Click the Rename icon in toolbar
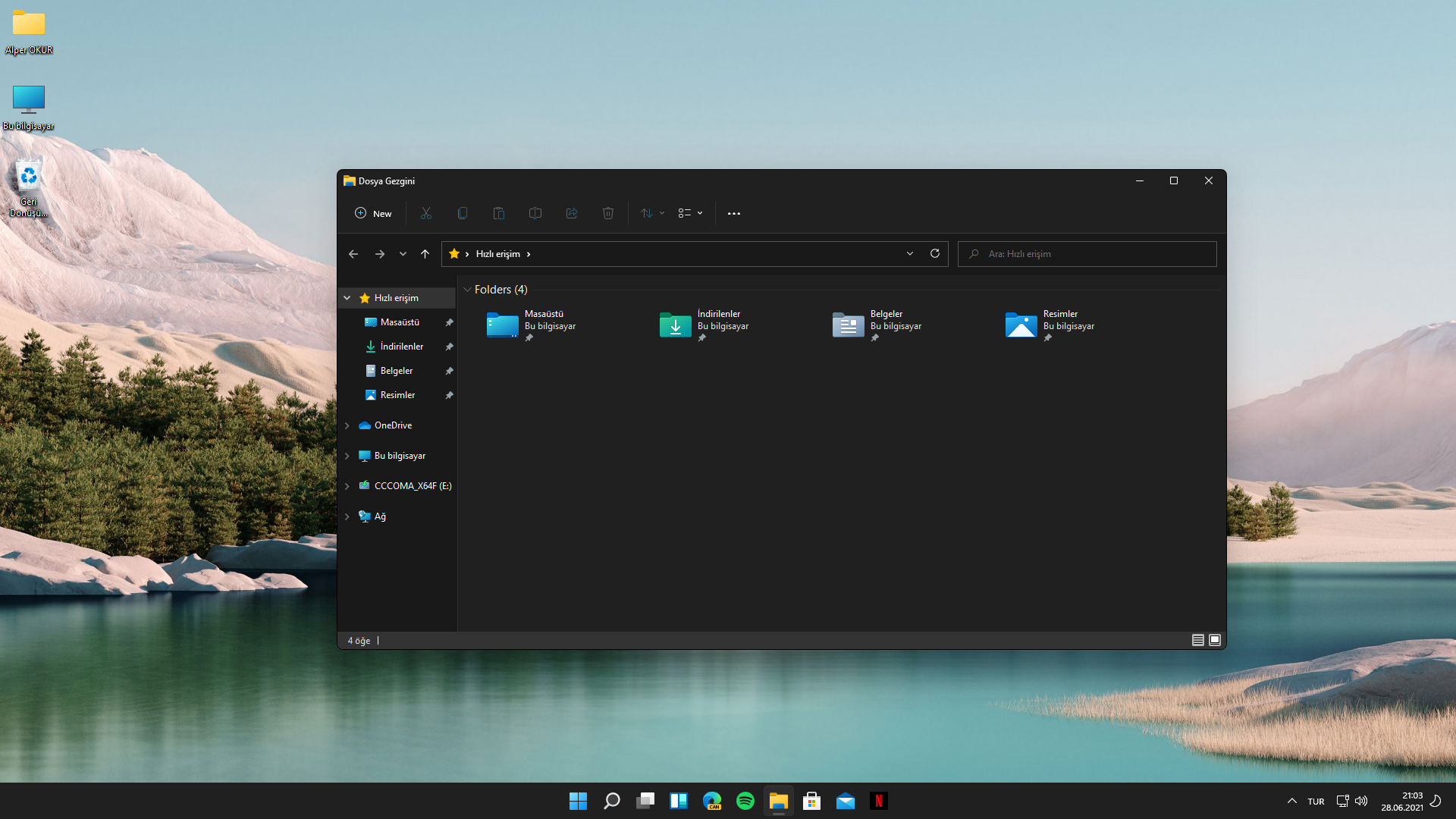The image size is (1456, 819). 535,213
